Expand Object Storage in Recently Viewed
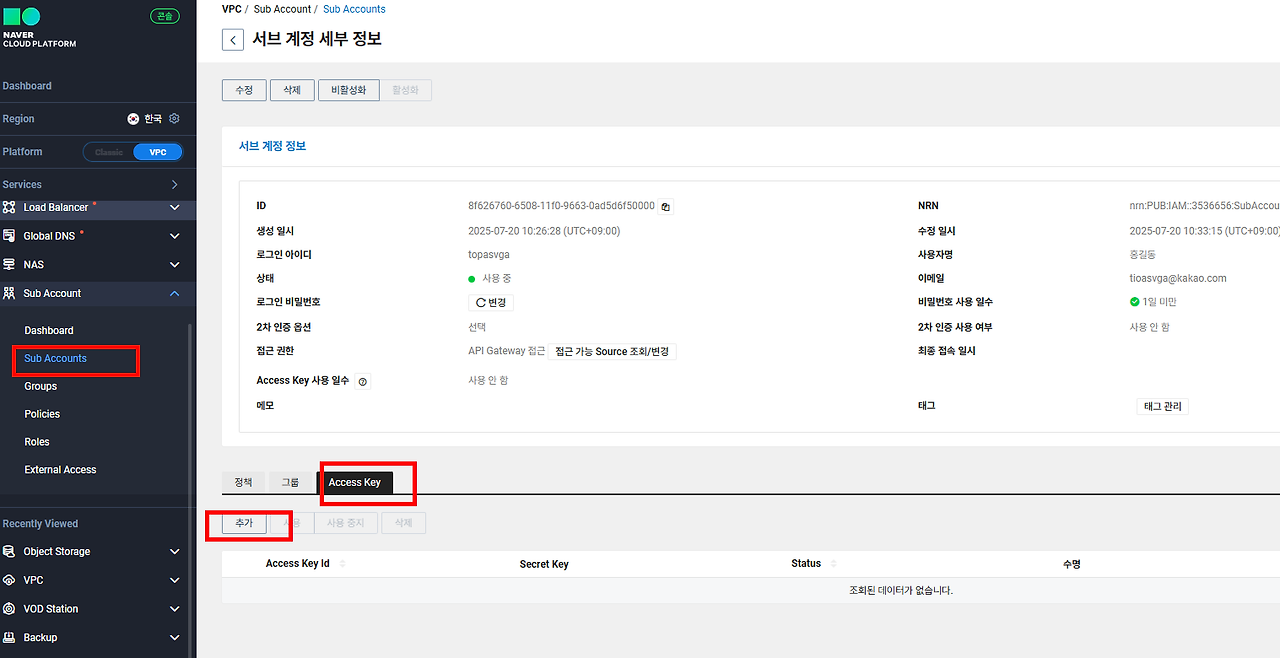 pos(175,551)
